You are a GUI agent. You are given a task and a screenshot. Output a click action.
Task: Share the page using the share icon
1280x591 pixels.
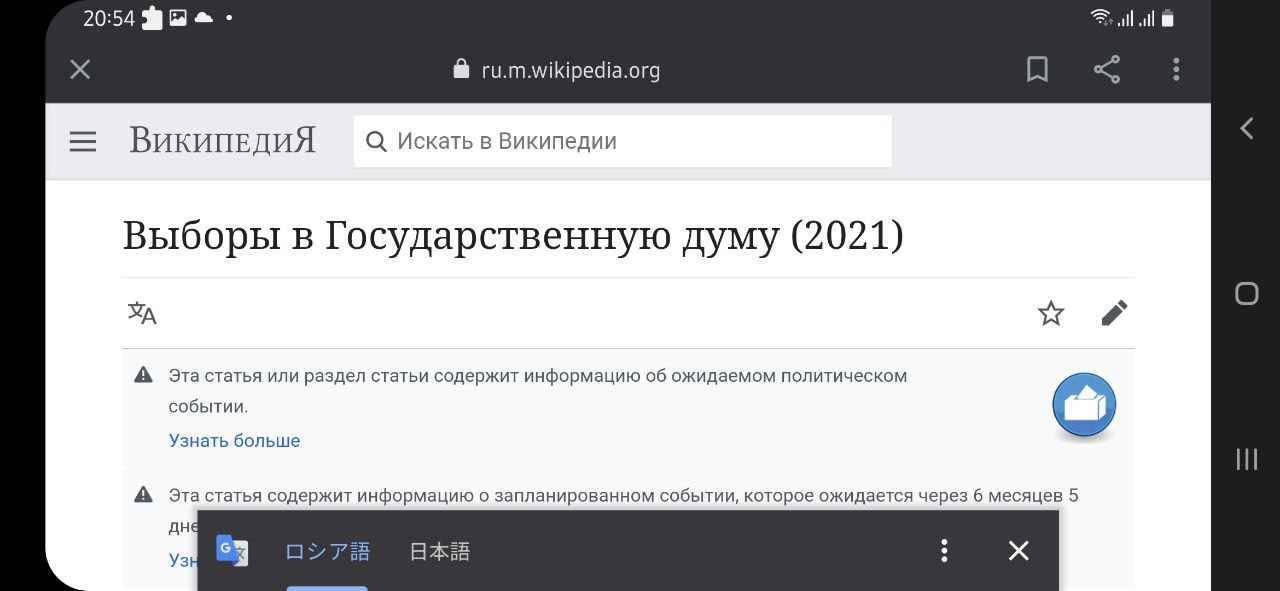[1106, 69]
